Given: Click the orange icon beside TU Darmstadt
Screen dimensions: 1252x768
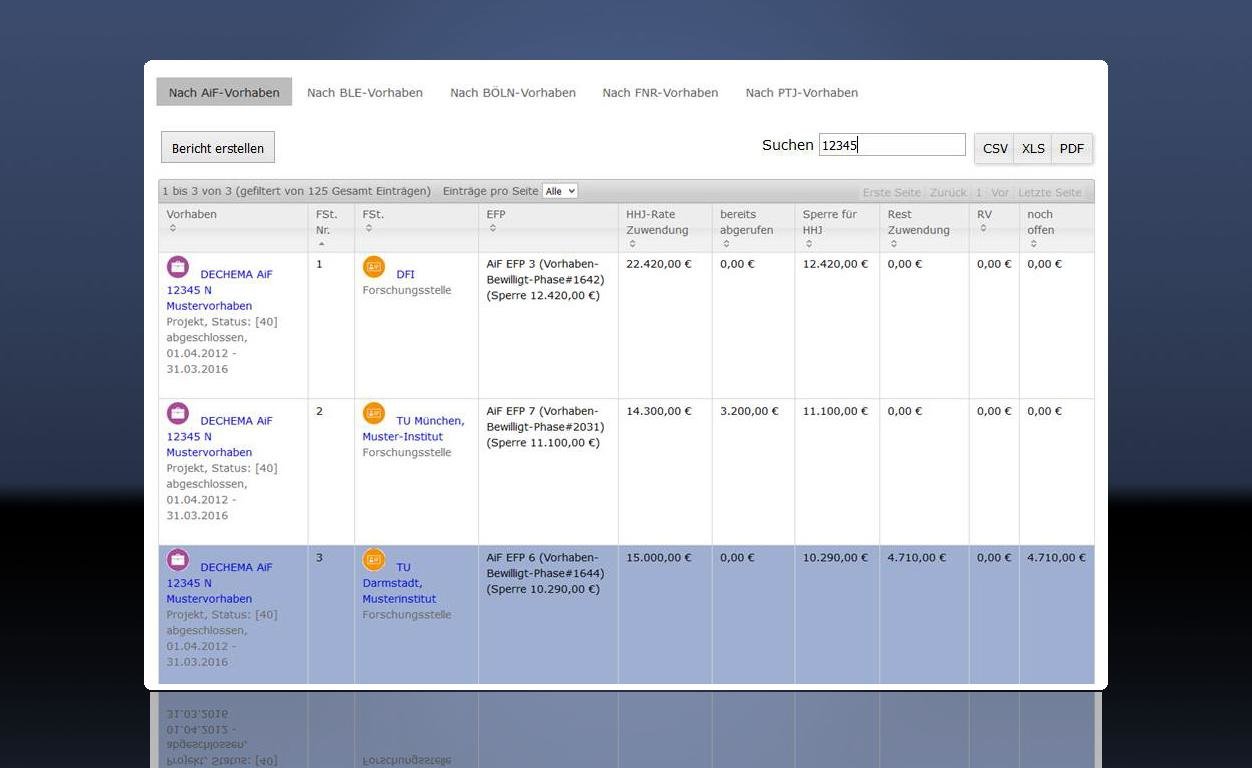Looking at the screenshot, I should [x=374, y=560].
